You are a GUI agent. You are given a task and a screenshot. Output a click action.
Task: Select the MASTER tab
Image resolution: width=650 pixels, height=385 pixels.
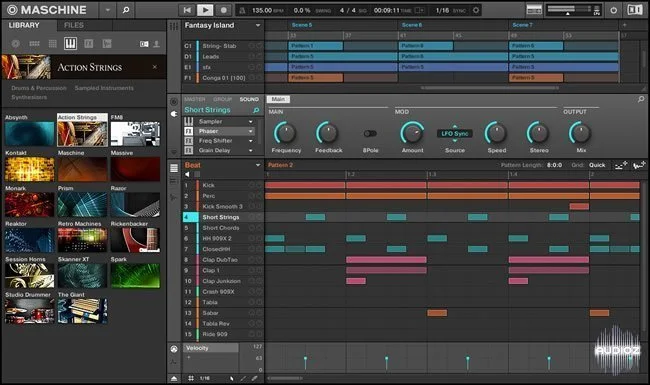pos(194,99)
